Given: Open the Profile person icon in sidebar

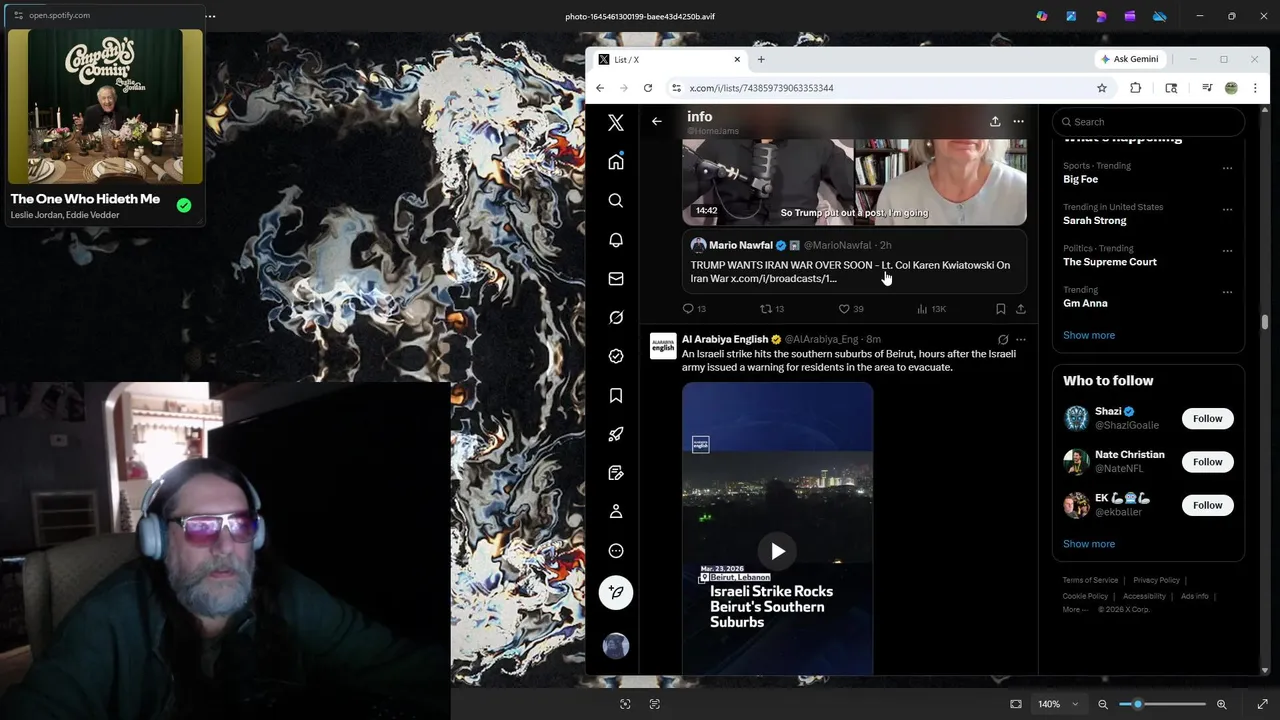Looking at the screenshot, I should 616,511.
